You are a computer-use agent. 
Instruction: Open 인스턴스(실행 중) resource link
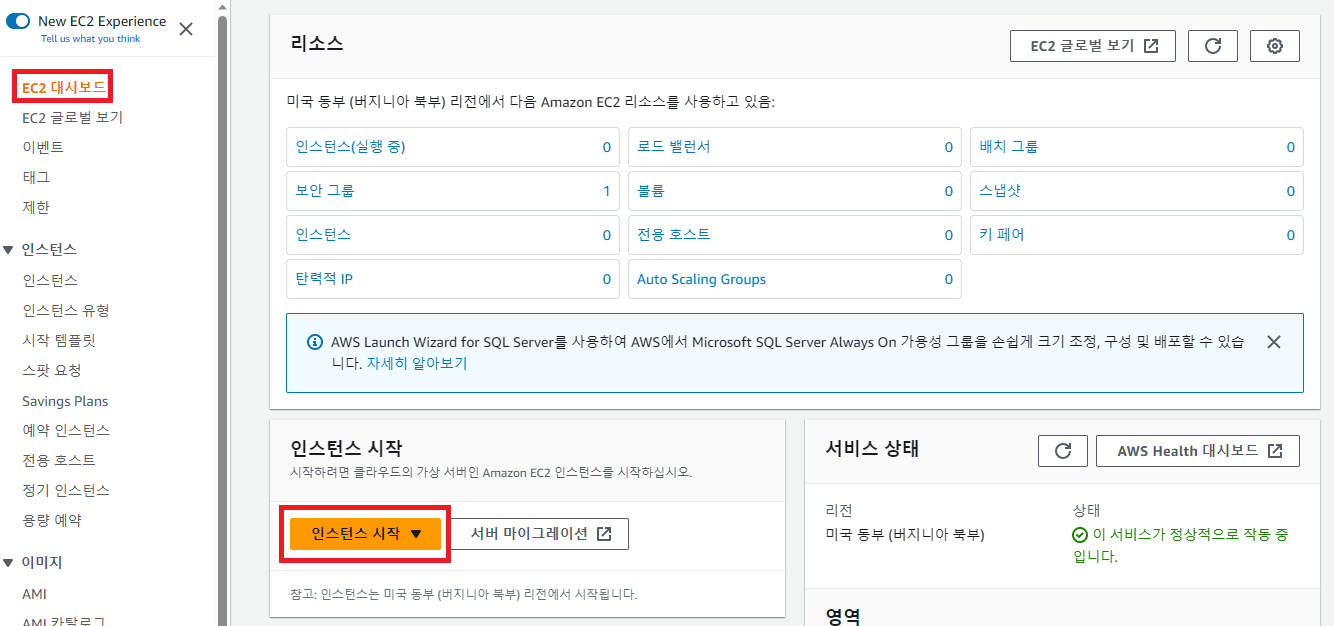pos(350,147)
